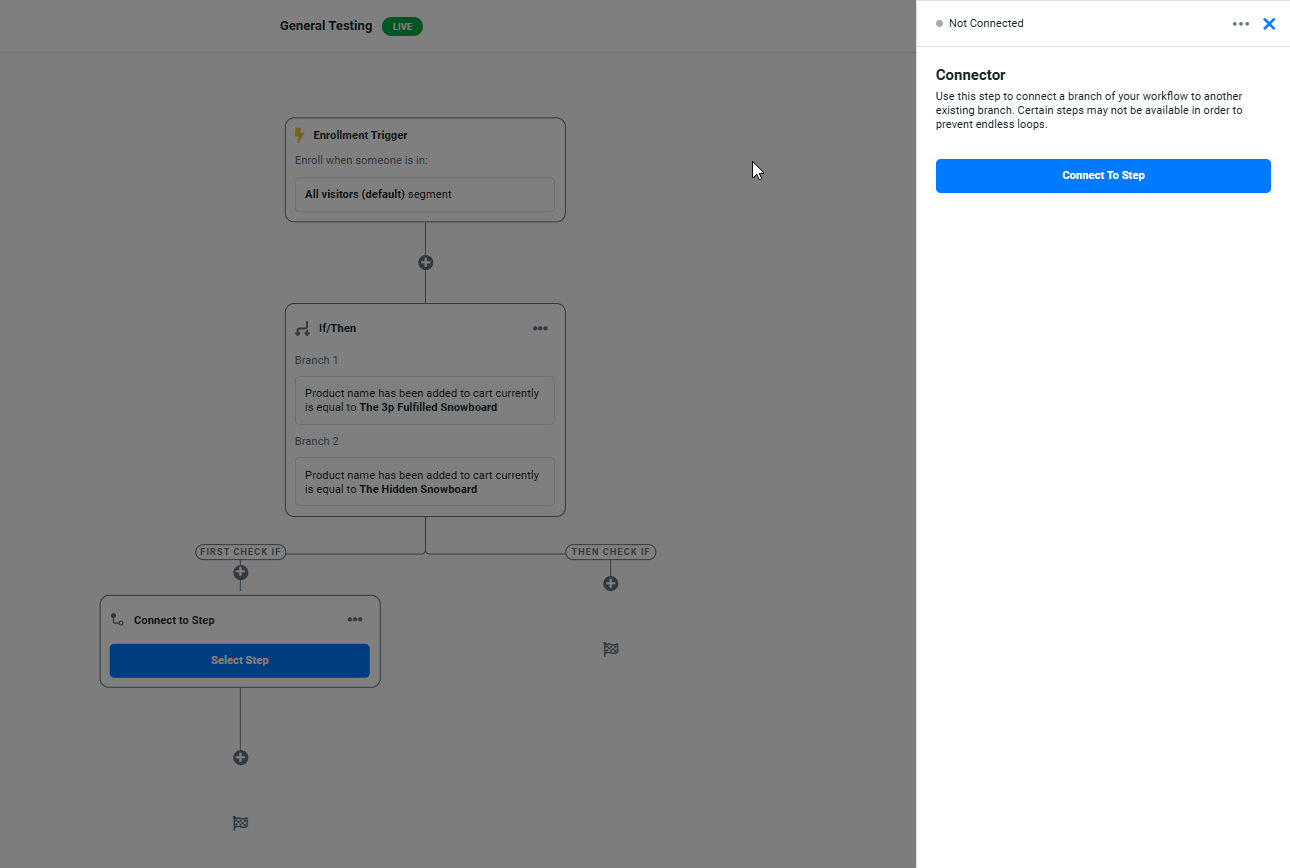The width and height of the screenshot is (1290, 868).
Task: Click the If/Then branch icon
Action: 302,328
